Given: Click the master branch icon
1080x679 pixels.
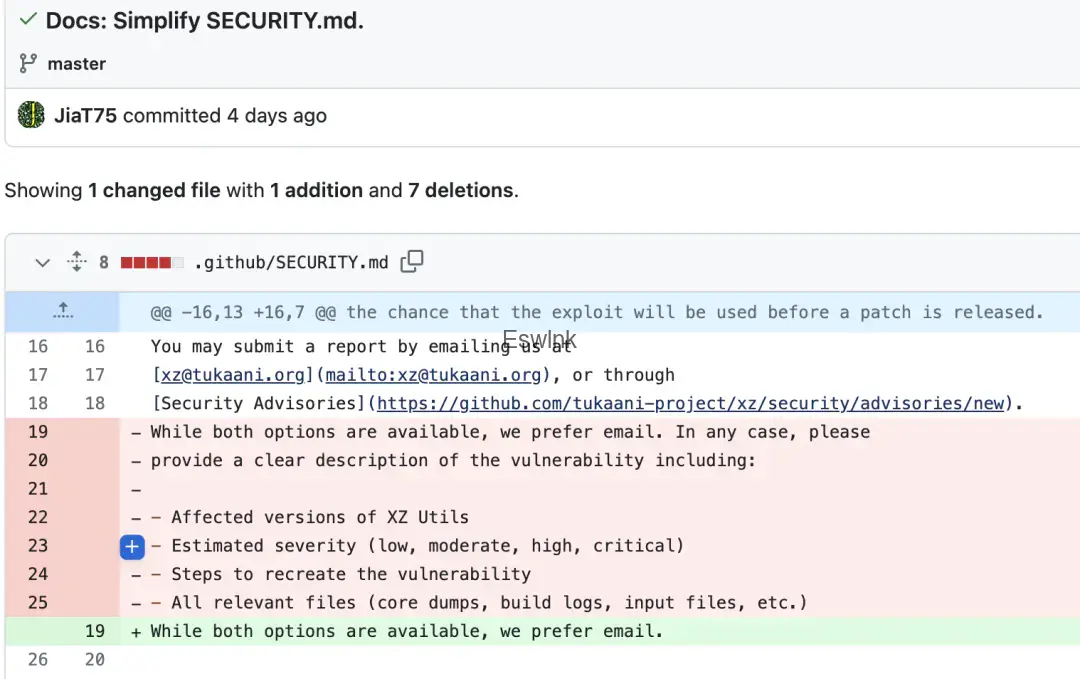Looking at the screenshot, I should click(x=28, y=63).
